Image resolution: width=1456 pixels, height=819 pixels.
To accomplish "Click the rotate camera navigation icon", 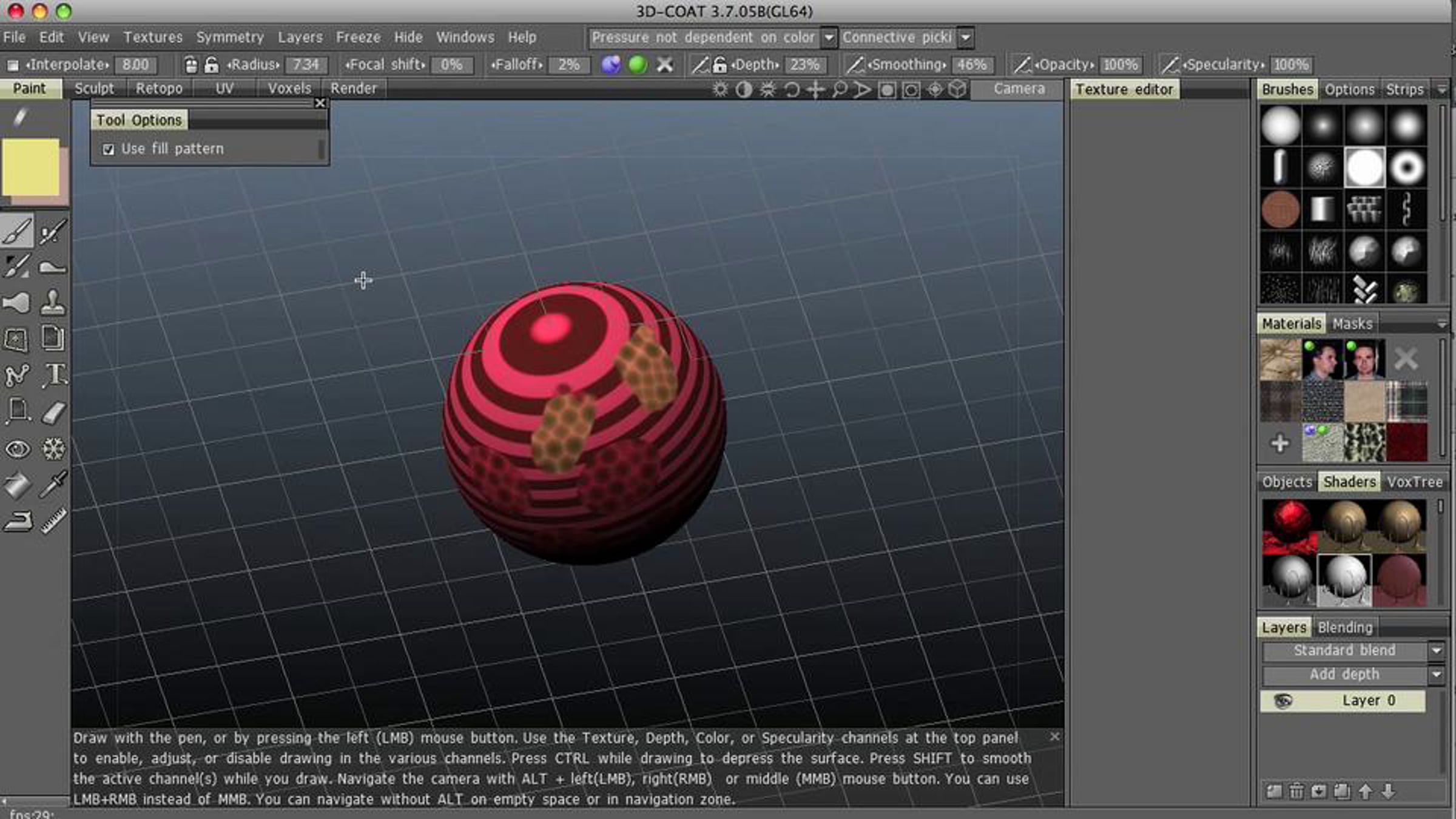I will click(792, 90).
